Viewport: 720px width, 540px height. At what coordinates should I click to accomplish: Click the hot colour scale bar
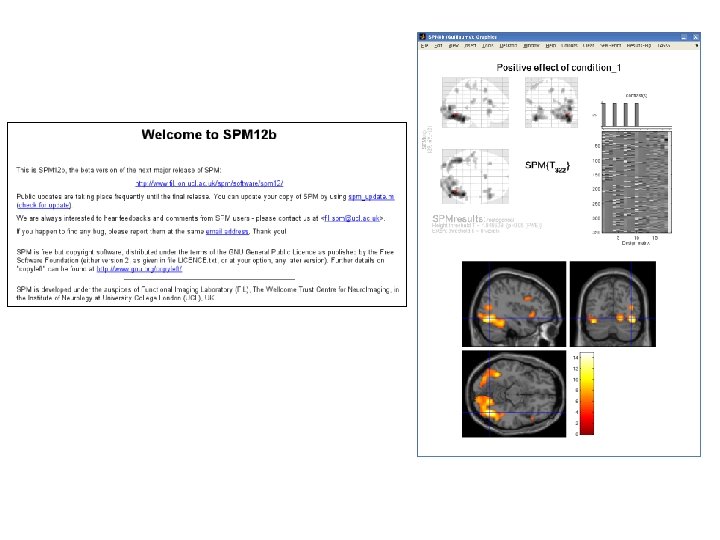tap(587, 394)
